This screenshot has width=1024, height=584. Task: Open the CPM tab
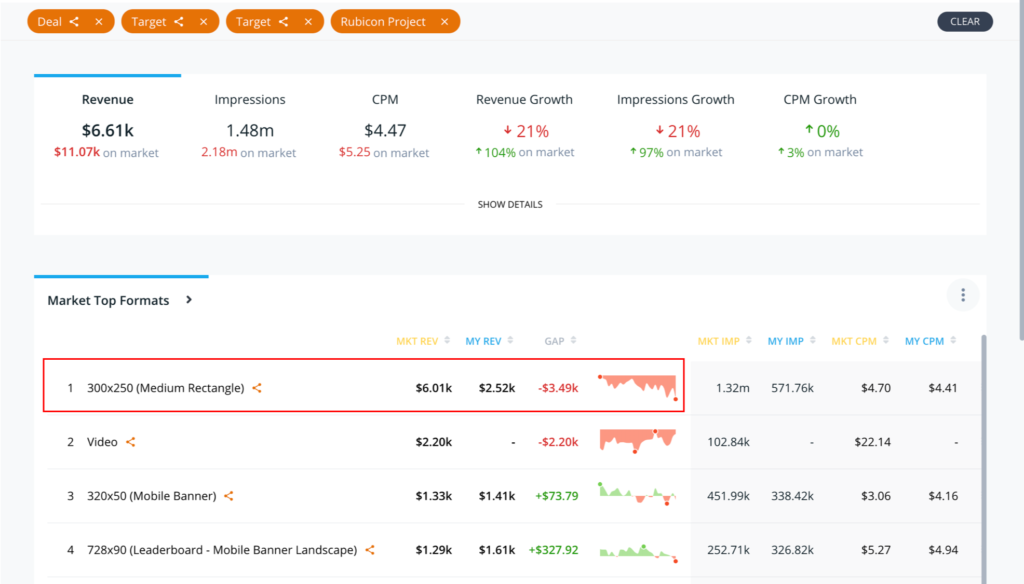tap(385, 99)
